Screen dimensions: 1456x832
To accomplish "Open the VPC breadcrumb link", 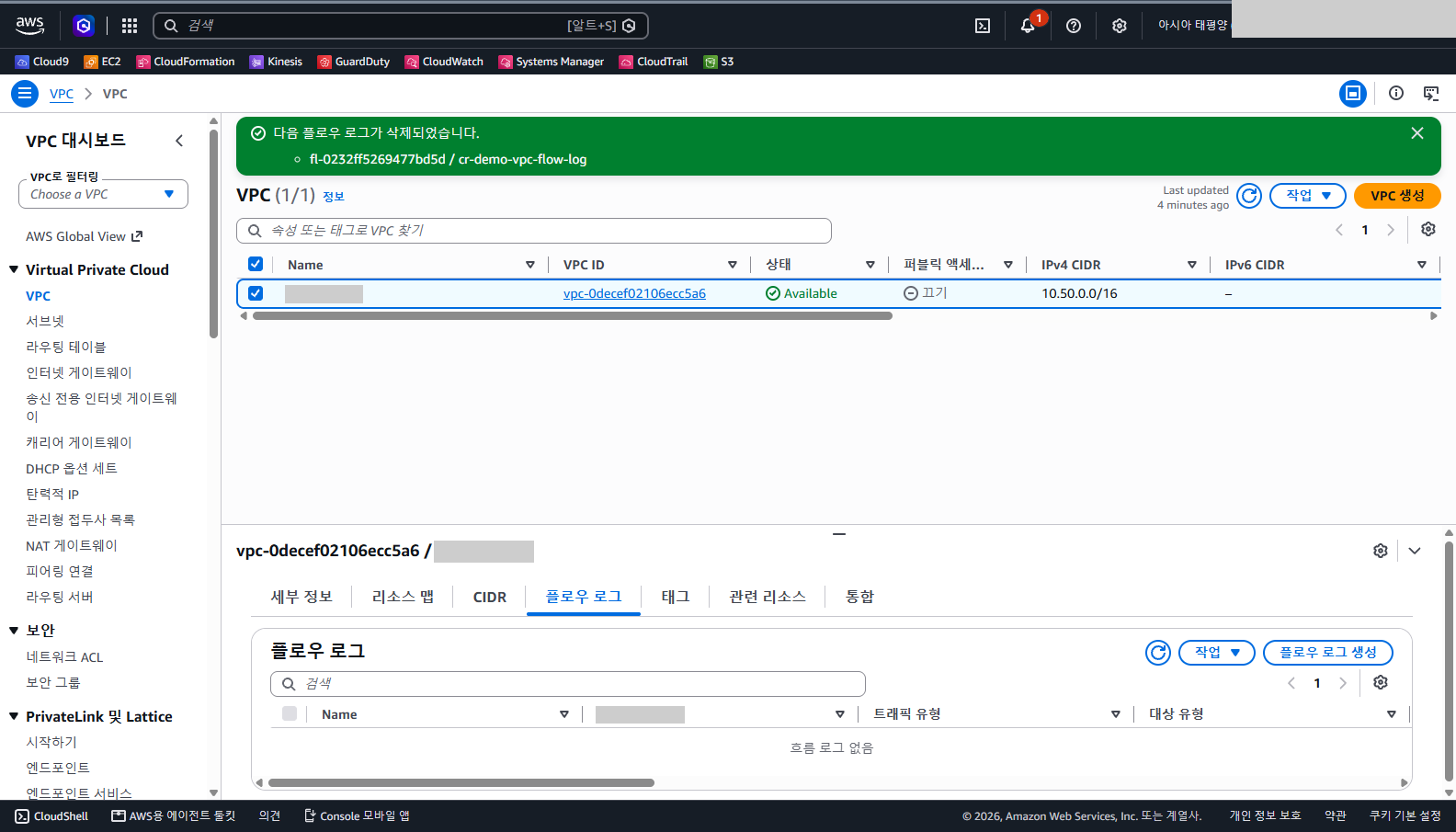I will pos(62,94).
